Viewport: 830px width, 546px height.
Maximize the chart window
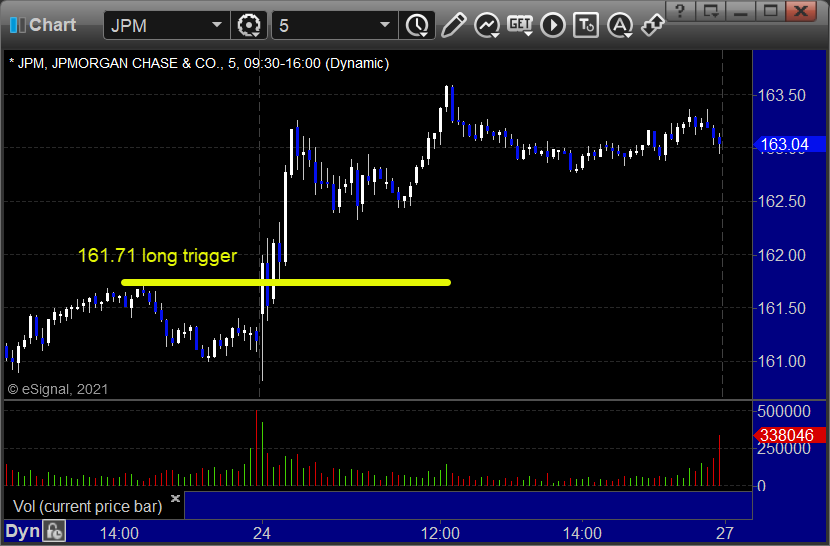[771, 11]
